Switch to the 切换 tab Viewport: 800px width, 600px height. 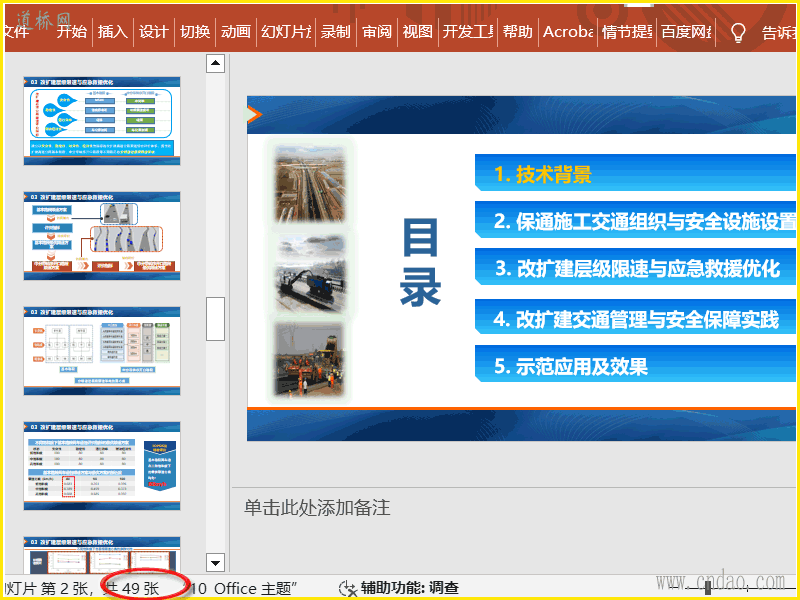(195, 32)
